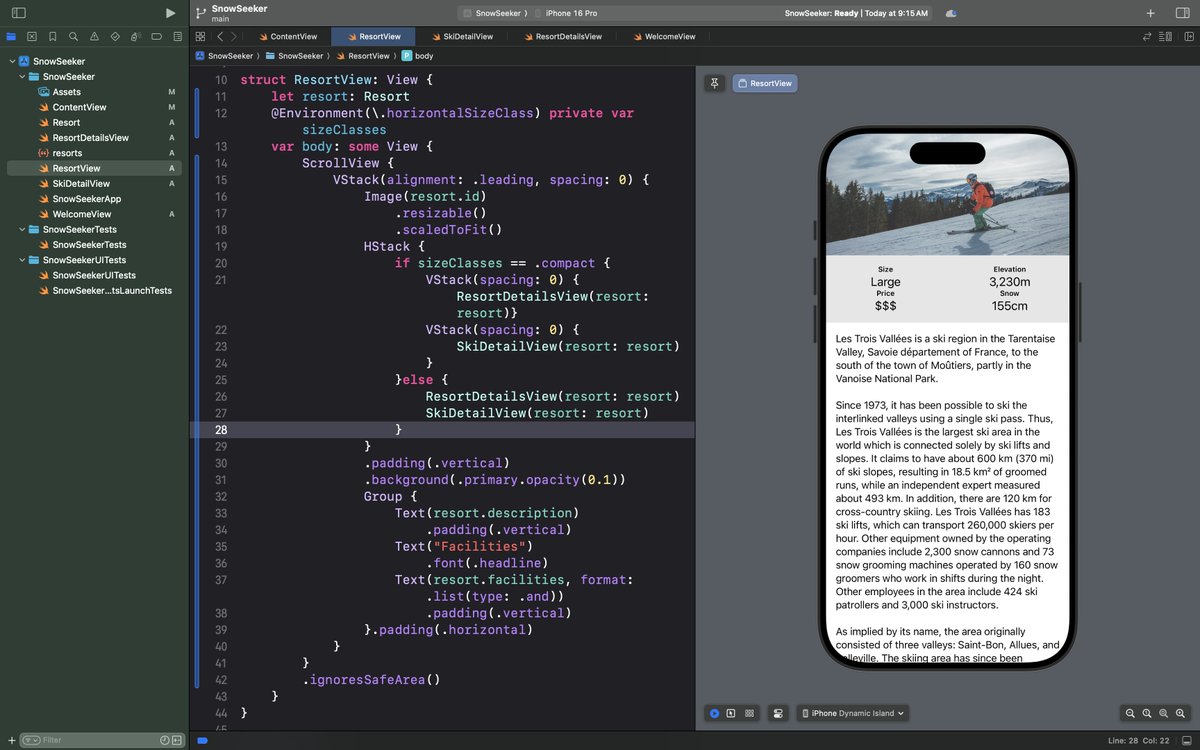Screen dimensions: 1200x750
Task: Run the SnowSeeker app
Action: [170, 13]
